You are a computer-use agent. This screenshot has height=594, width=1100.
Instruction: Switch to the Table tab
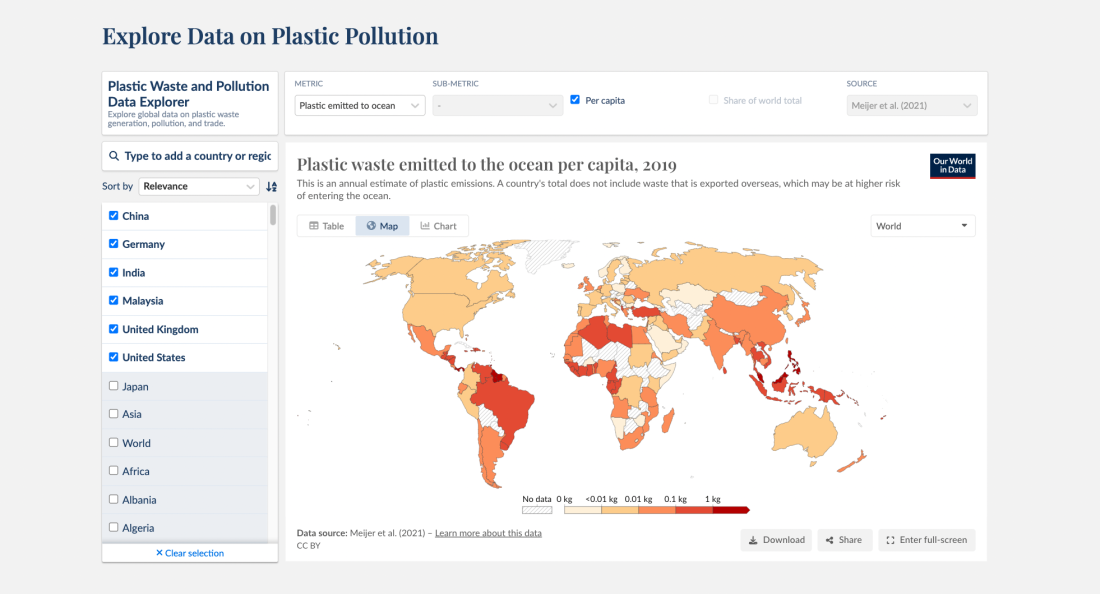pyautogui.click(x=327, y=226)
